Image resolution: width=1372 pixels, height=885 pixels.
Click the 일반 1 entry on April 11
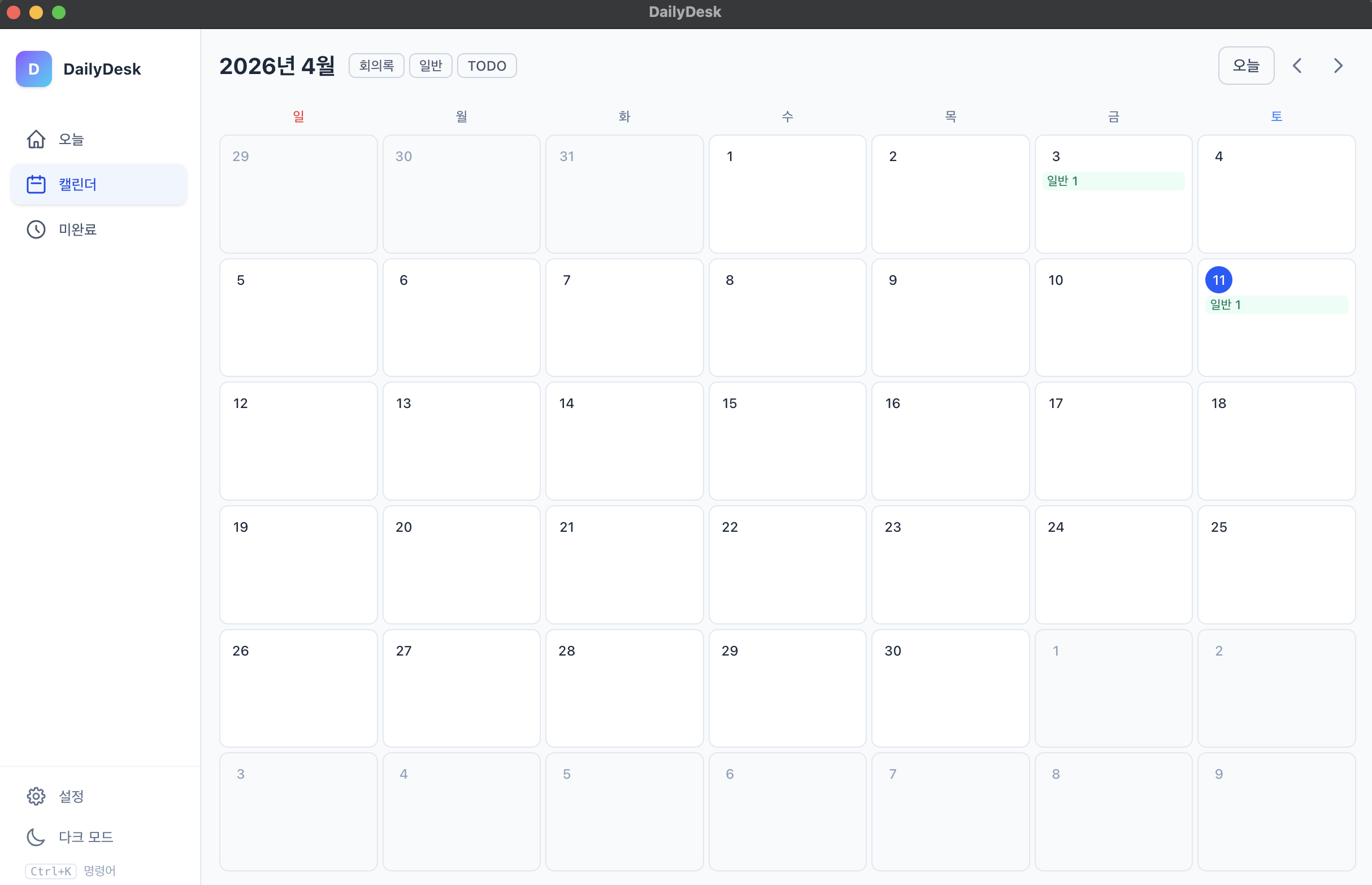click(1275, 305)
